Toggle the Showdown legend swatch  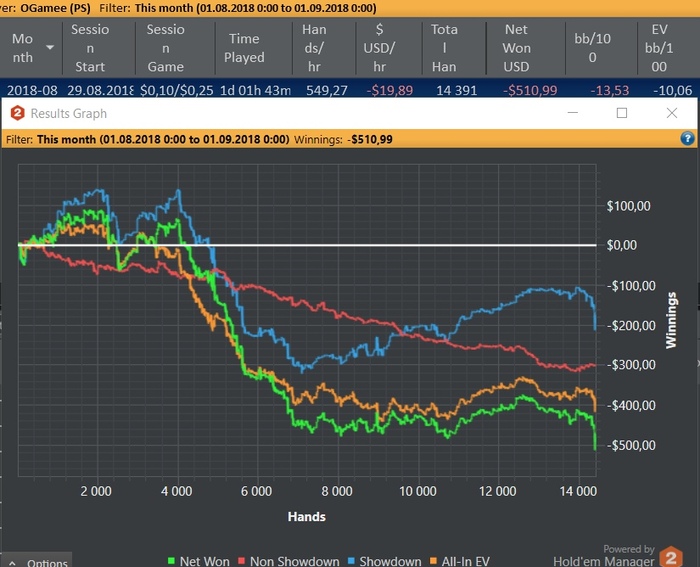tap(351, 561)
